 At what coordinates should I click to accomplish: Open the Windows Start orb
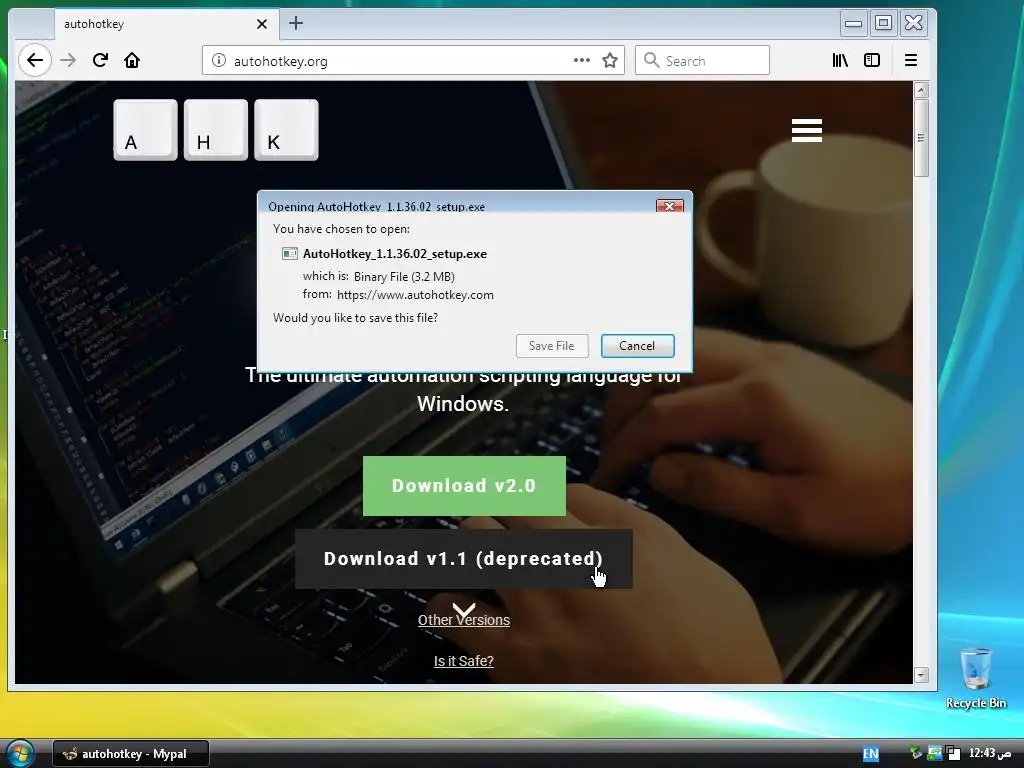[x=20, y=753]
